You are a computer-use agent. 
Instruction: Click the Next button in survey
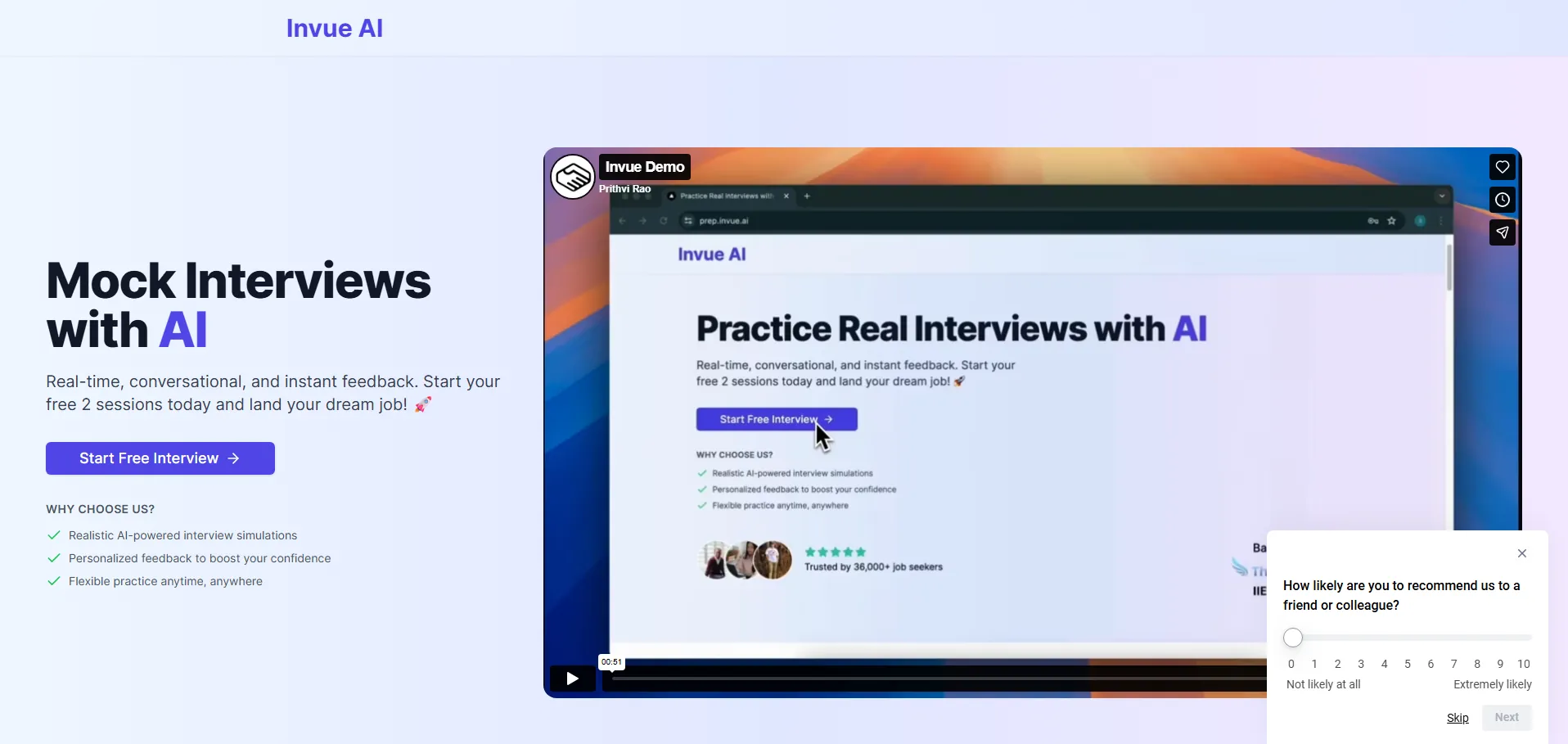pos(1506,718)
